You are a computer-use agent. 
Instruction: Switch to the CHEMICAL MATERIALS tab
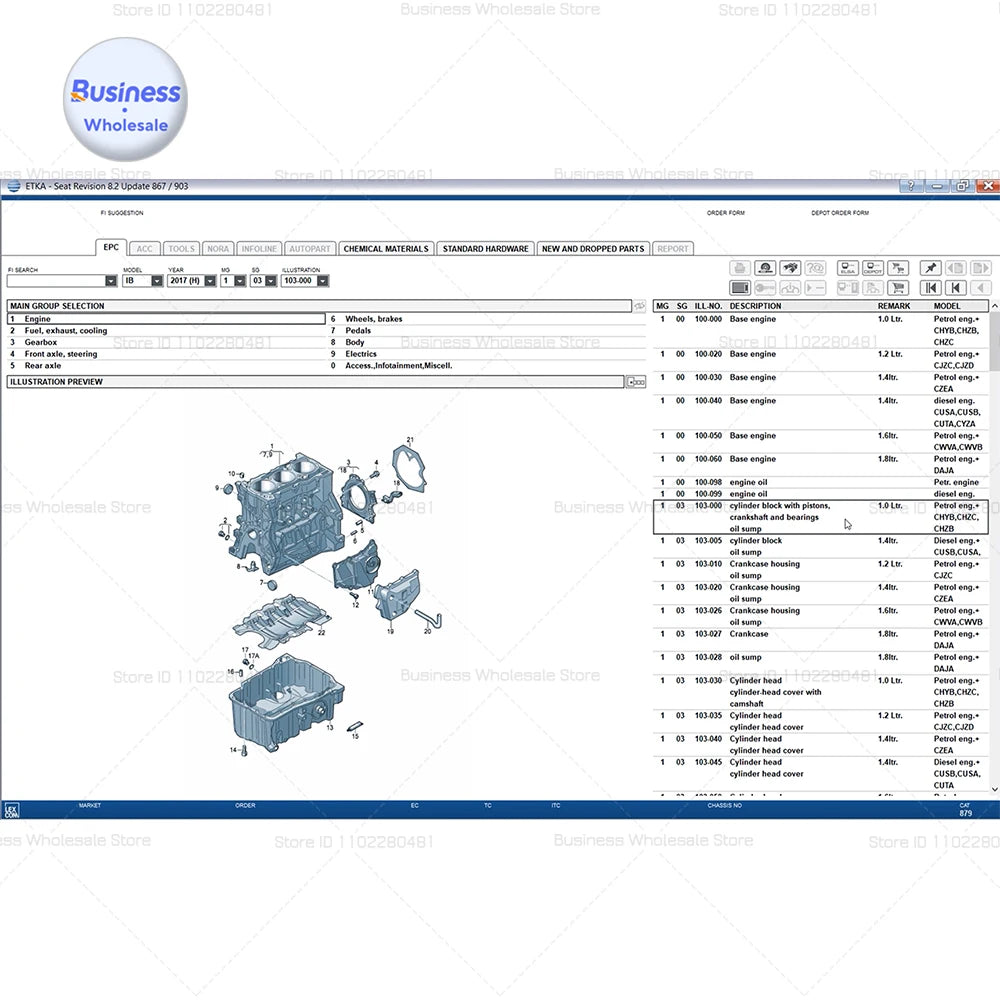click(x=385, y=249)
